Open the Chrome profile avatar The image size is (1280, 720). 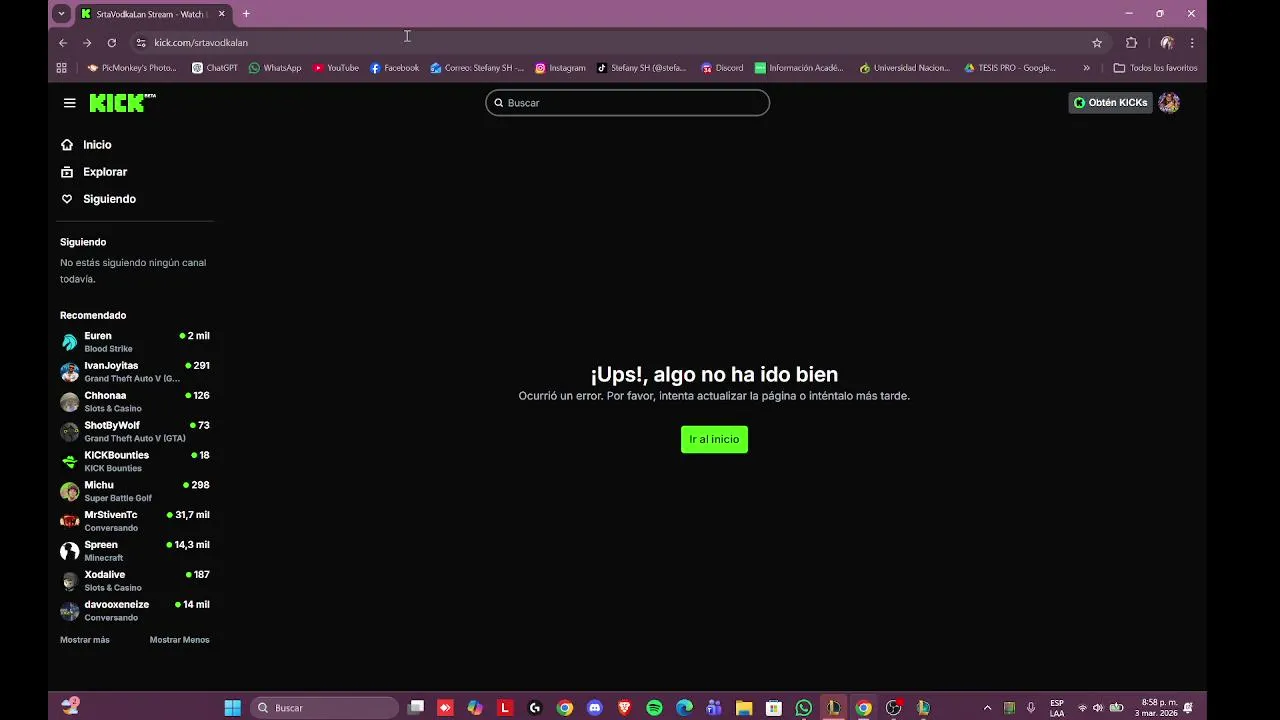pyautogui.click(x=1167, y=43)
